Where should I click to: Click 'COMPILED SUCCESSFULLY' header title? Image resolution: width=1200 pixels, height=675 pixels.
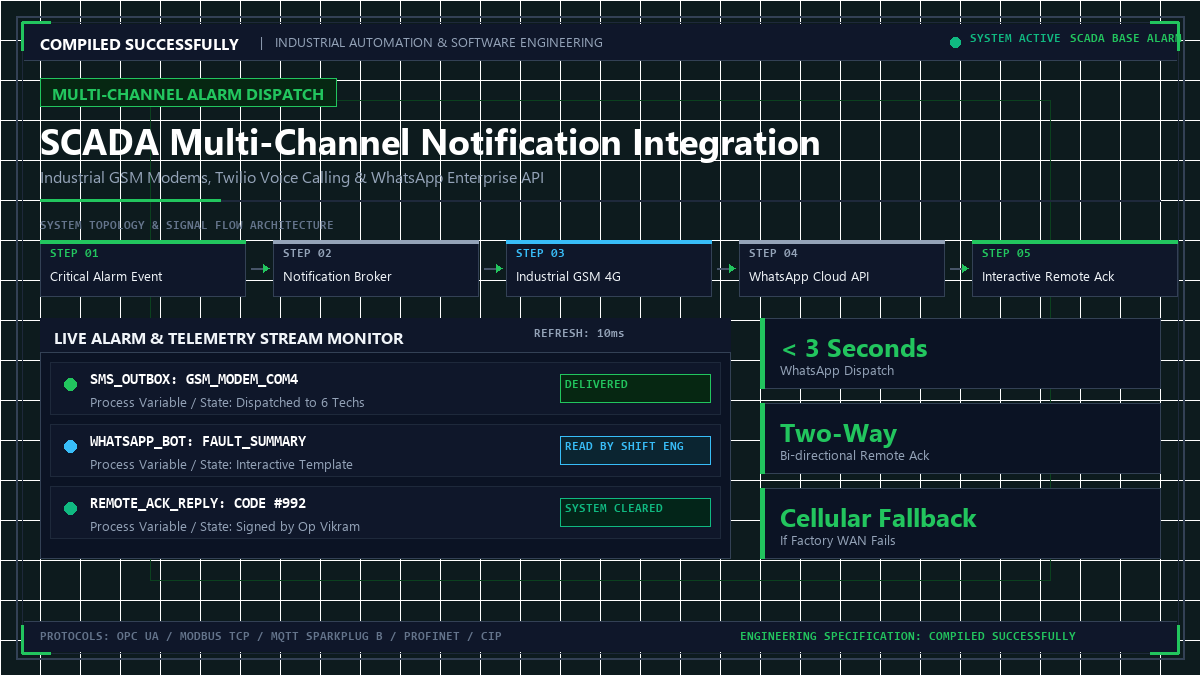[x=140, y=44]
